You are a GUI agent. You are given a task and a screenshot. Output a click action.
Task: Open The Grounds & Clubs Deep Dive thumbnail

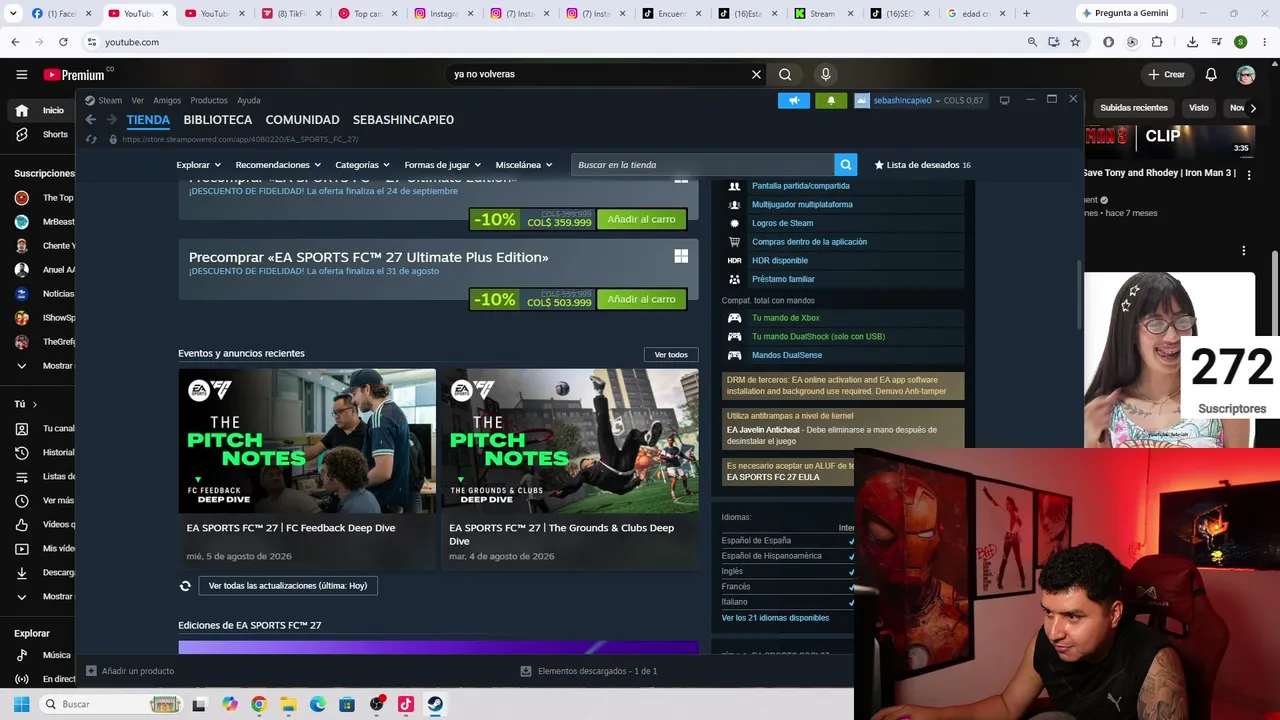click(570, 441)
